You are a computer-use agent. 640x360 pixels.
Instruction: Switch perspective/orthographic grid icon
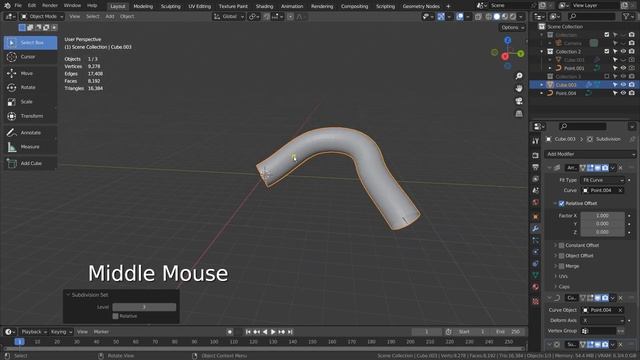tap(519, 113)
